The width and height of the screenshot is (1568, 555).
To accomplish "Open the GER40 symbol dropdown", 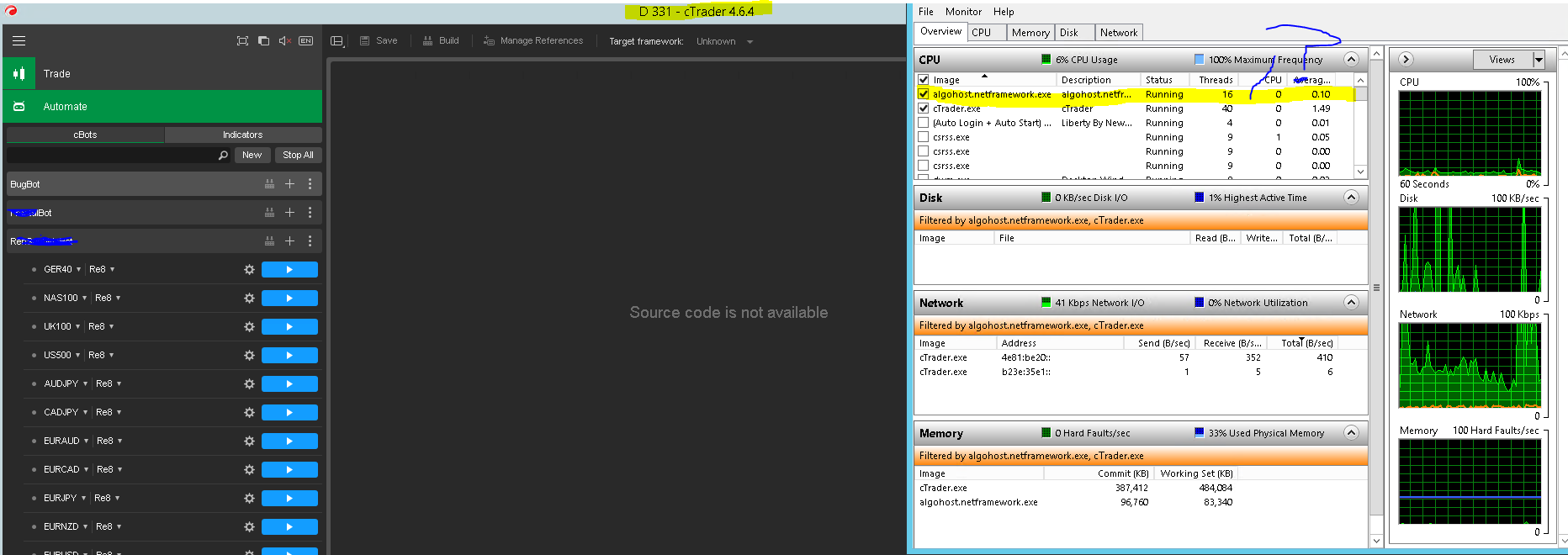I will [78, 270].
